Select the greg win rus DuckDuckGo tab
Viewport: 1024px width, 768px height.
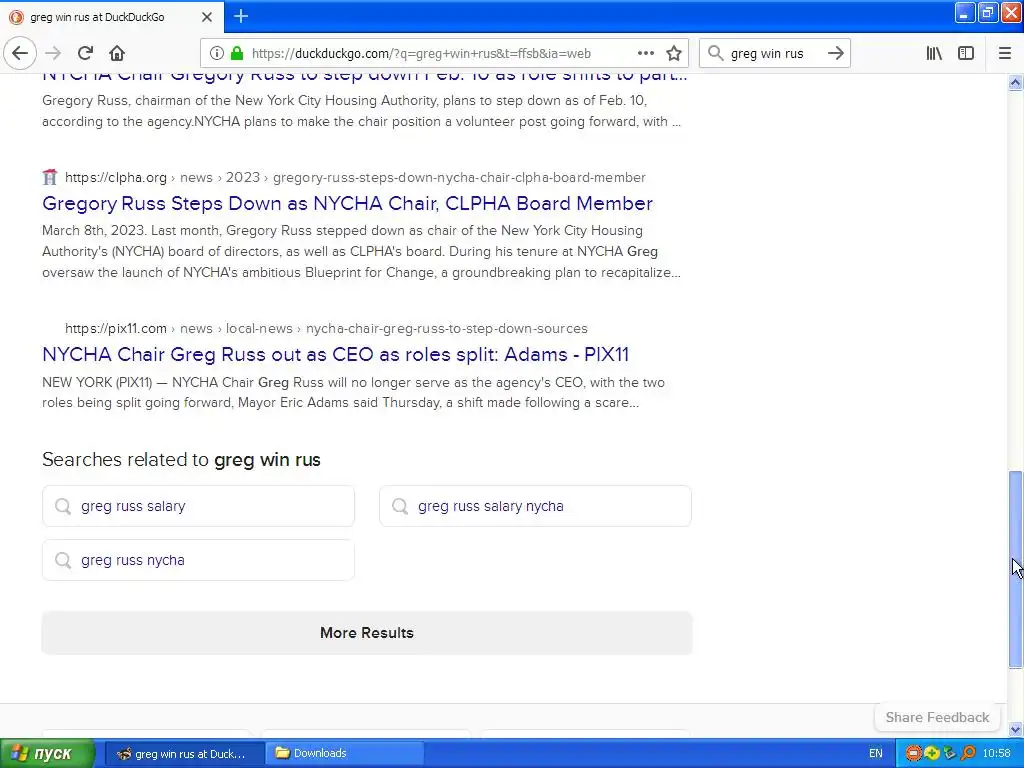[x=112, y=17]
